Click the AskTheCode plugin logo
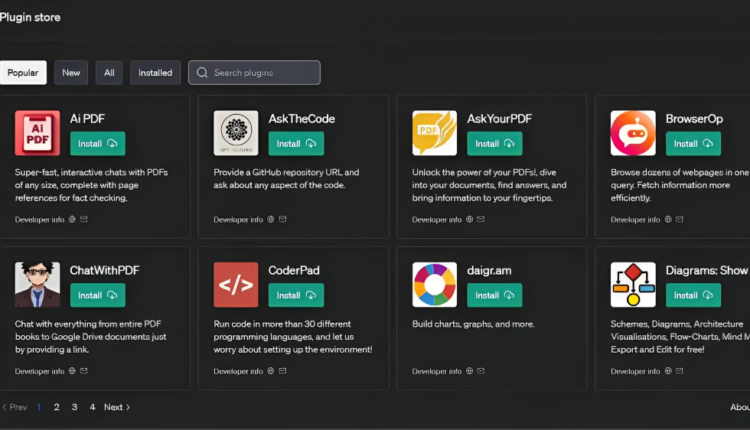Image resolution: width=750 pixels, height=430 pixels. click(236, 133)
